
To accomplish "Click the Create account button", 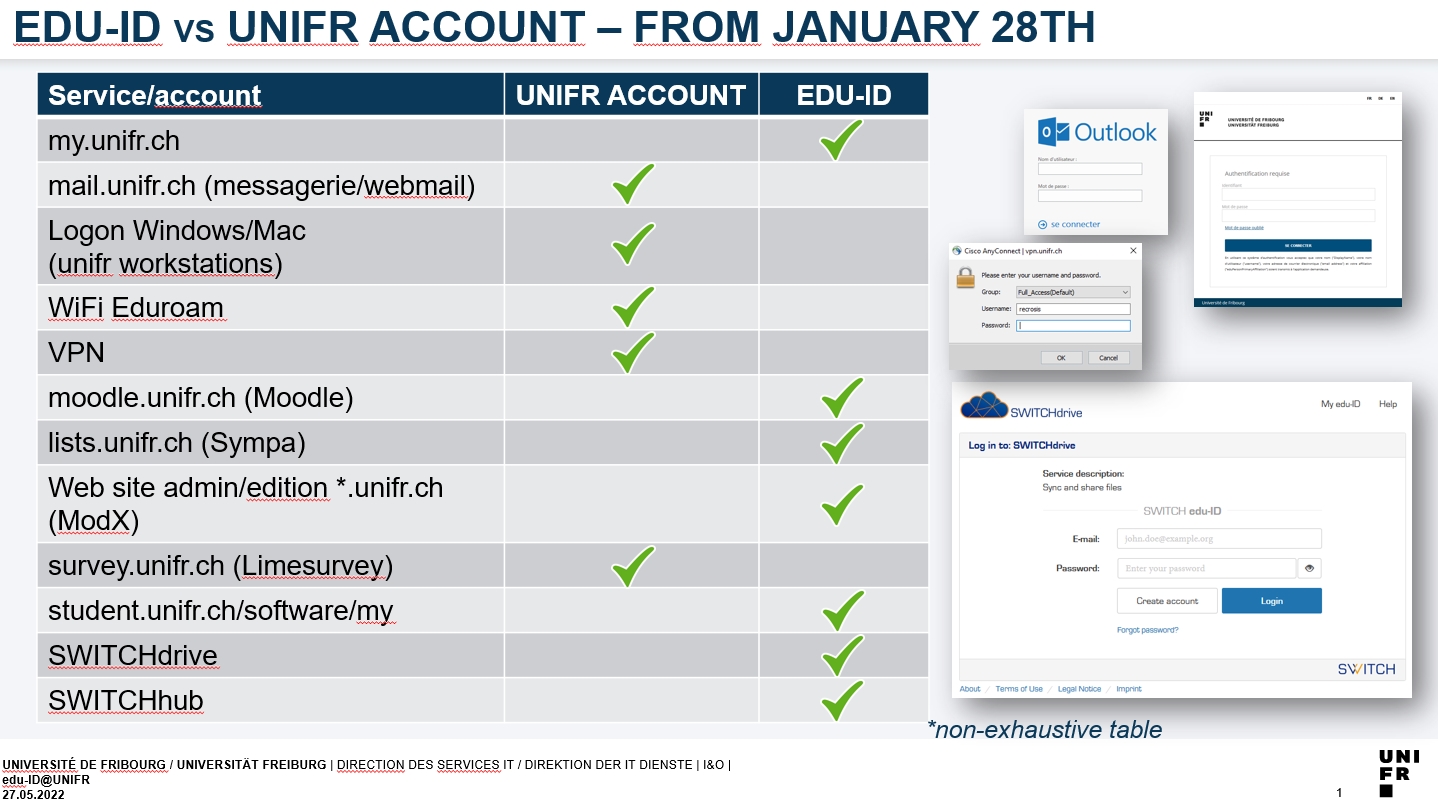I will pyautogui.click(x=1167, y=601).
